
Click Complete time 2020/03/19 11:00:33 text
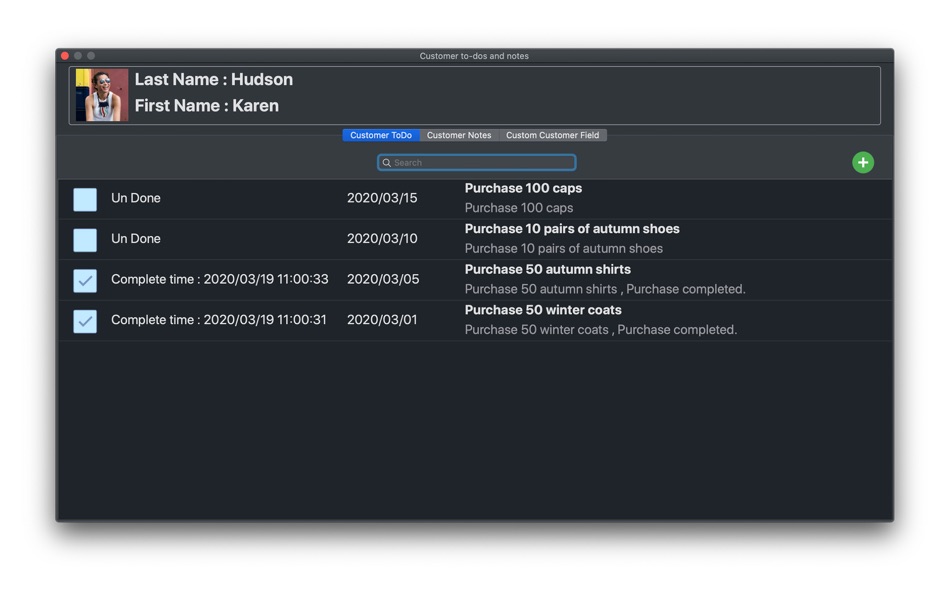[x=219, y=279]
